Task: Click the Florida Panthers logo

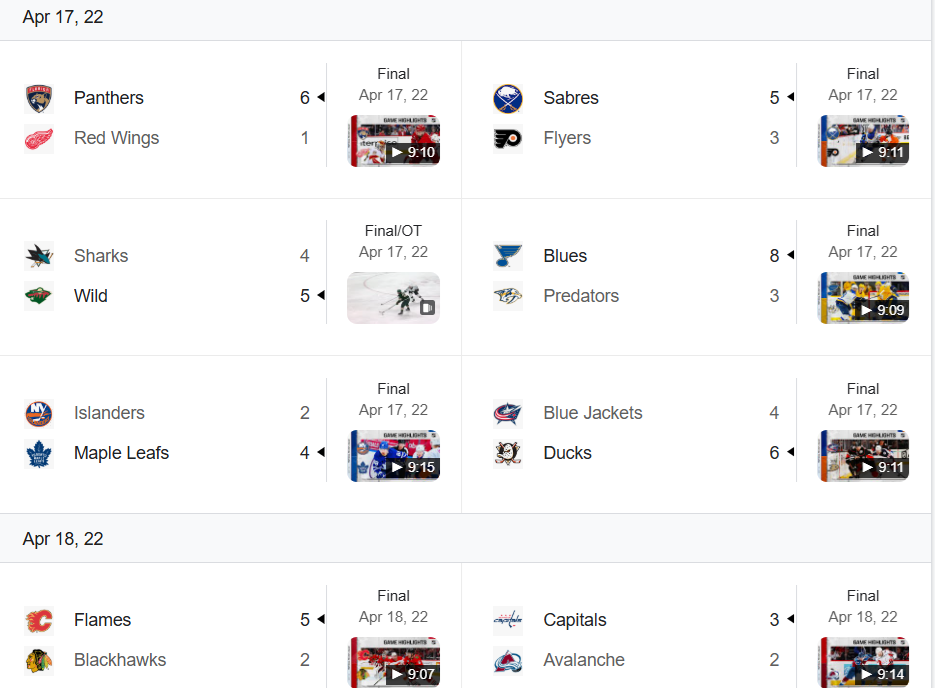Action: (39, 98)
